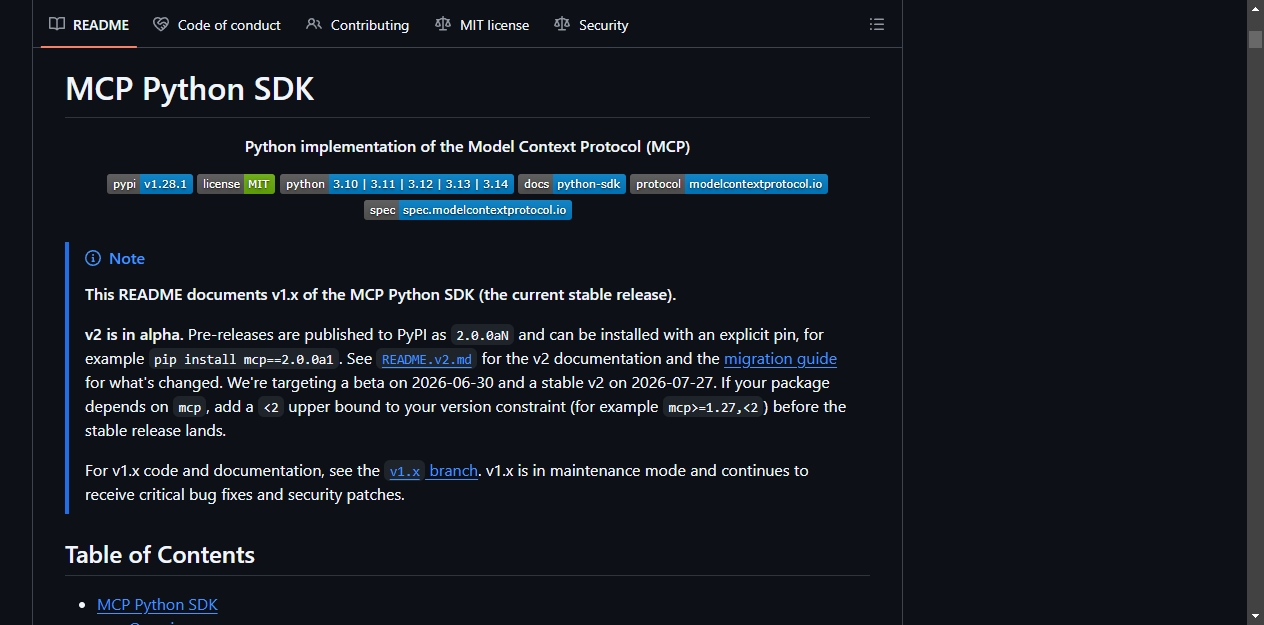The image size is (1264, 625).
Task: Click 'v2 is in alpha' bold text
Action: 133,334
